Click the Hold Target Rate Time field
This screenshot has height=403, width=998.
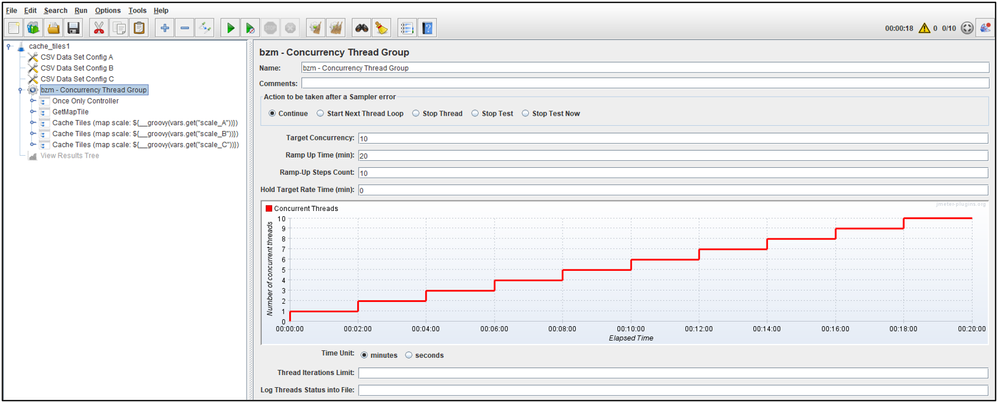point(673,190)
